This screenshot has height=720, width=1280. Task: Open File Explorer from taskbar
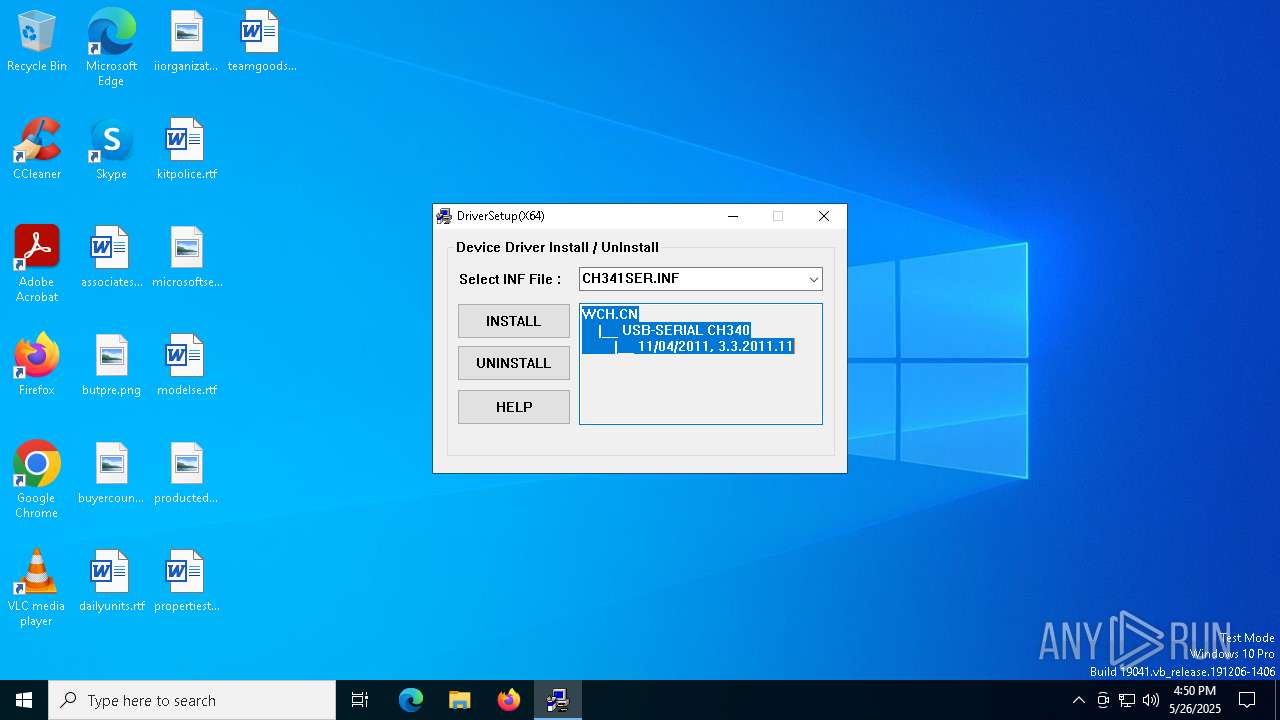[x=460, y=700]
